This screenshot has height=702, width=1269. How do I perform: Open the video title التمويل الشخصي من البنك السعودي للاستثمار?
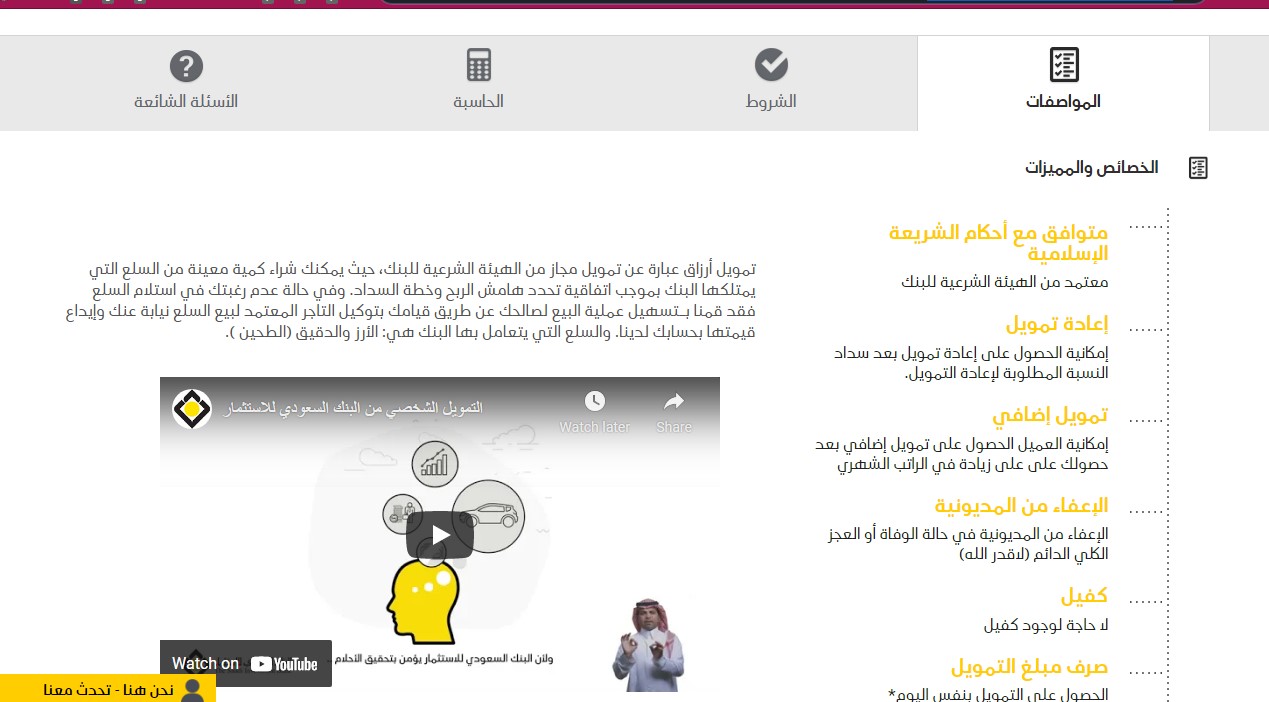pyautogui.click(x=352, y=409)
